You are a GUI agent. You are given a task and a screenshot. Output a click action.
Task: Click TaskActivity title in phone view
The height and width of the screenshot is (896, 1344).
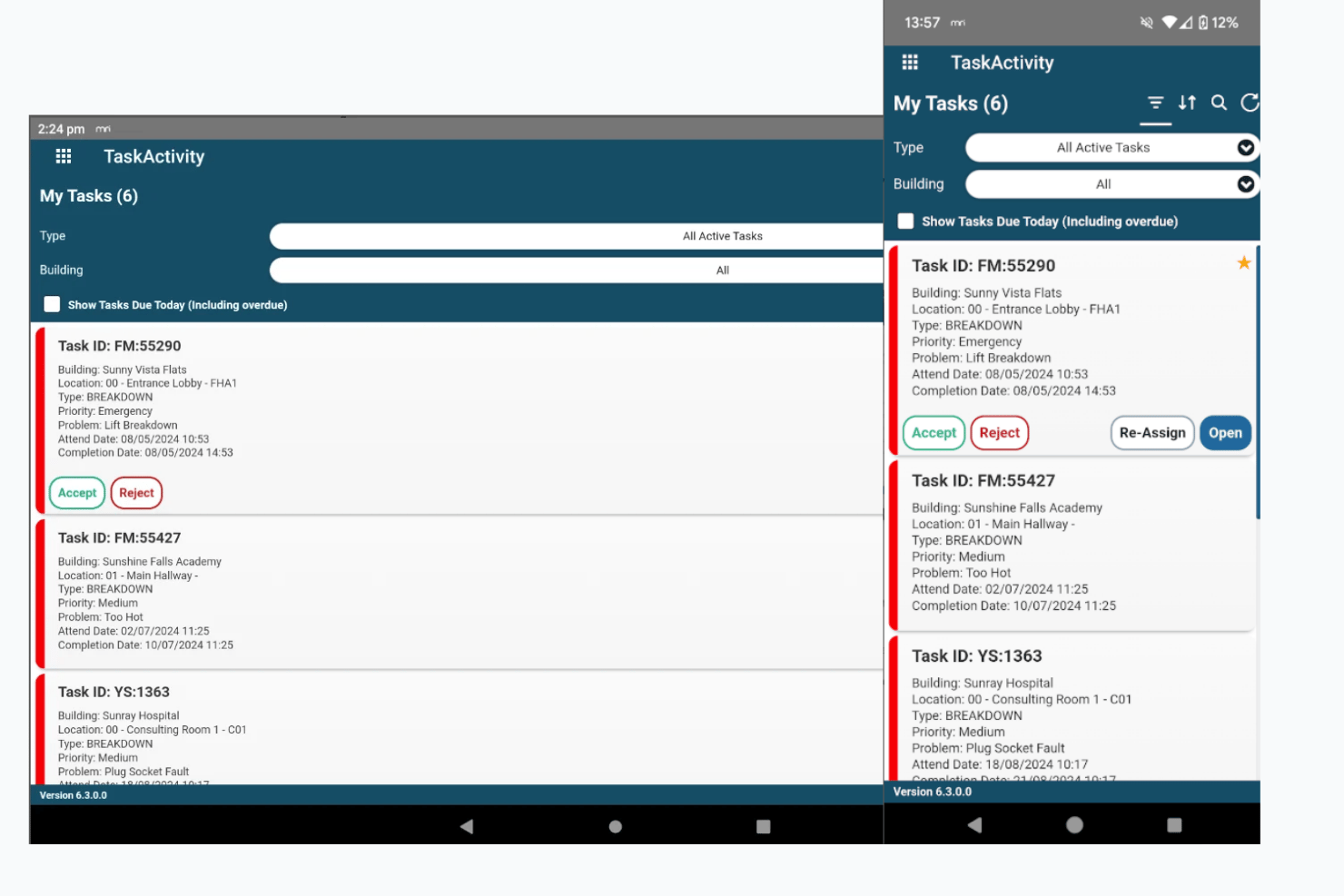[x=1003, y=63]
